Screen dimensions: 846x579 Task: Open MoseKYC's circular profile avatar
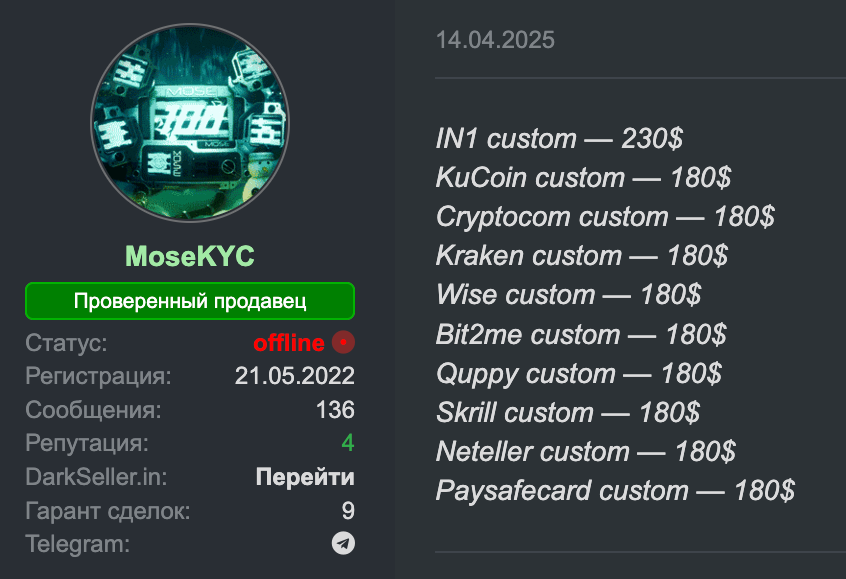(189, 120)
